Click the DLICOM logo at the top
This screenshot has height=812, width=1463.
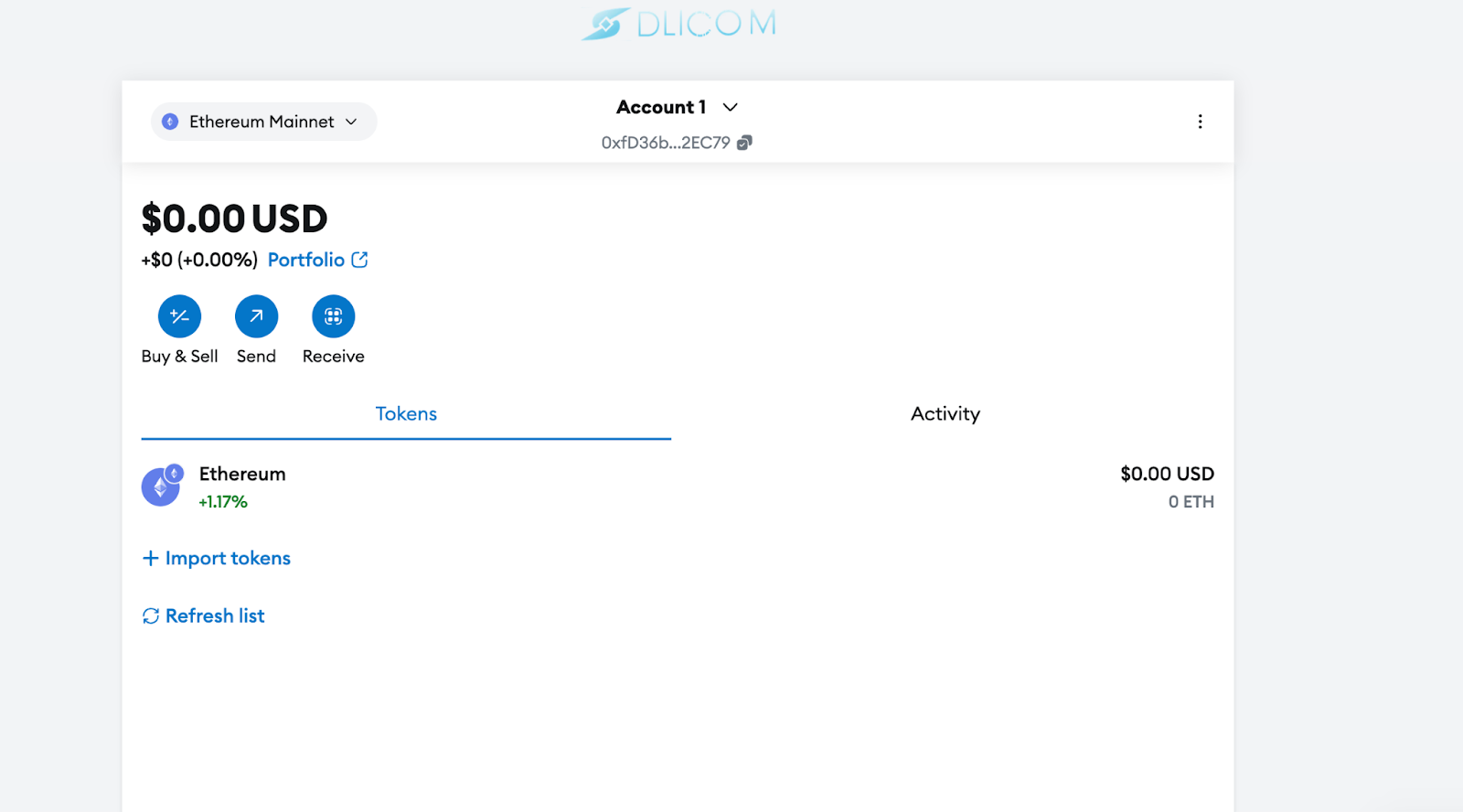tap(678, 24)
